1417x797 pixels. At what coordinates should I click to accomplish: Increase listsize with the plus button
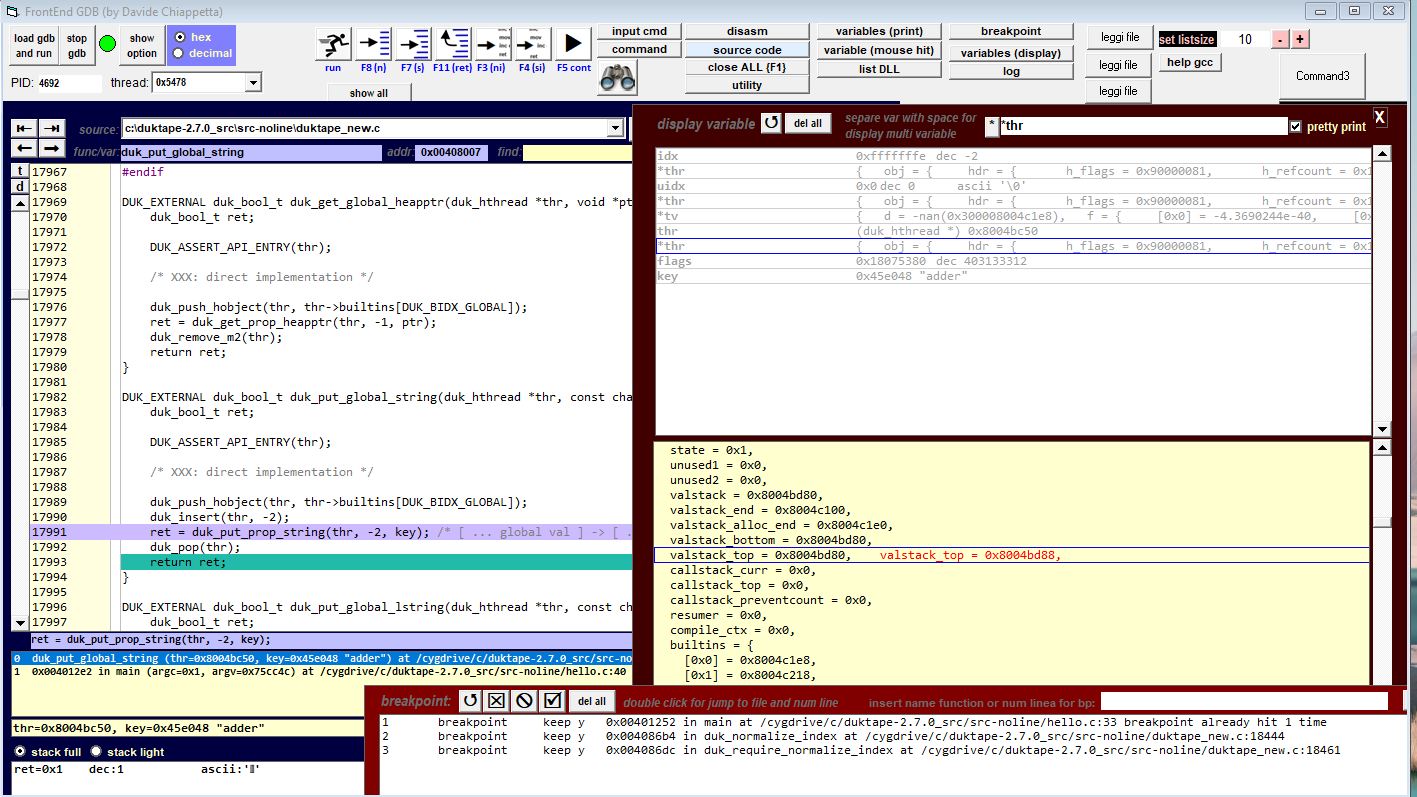pyautogui.click(x=1300, y=39)
